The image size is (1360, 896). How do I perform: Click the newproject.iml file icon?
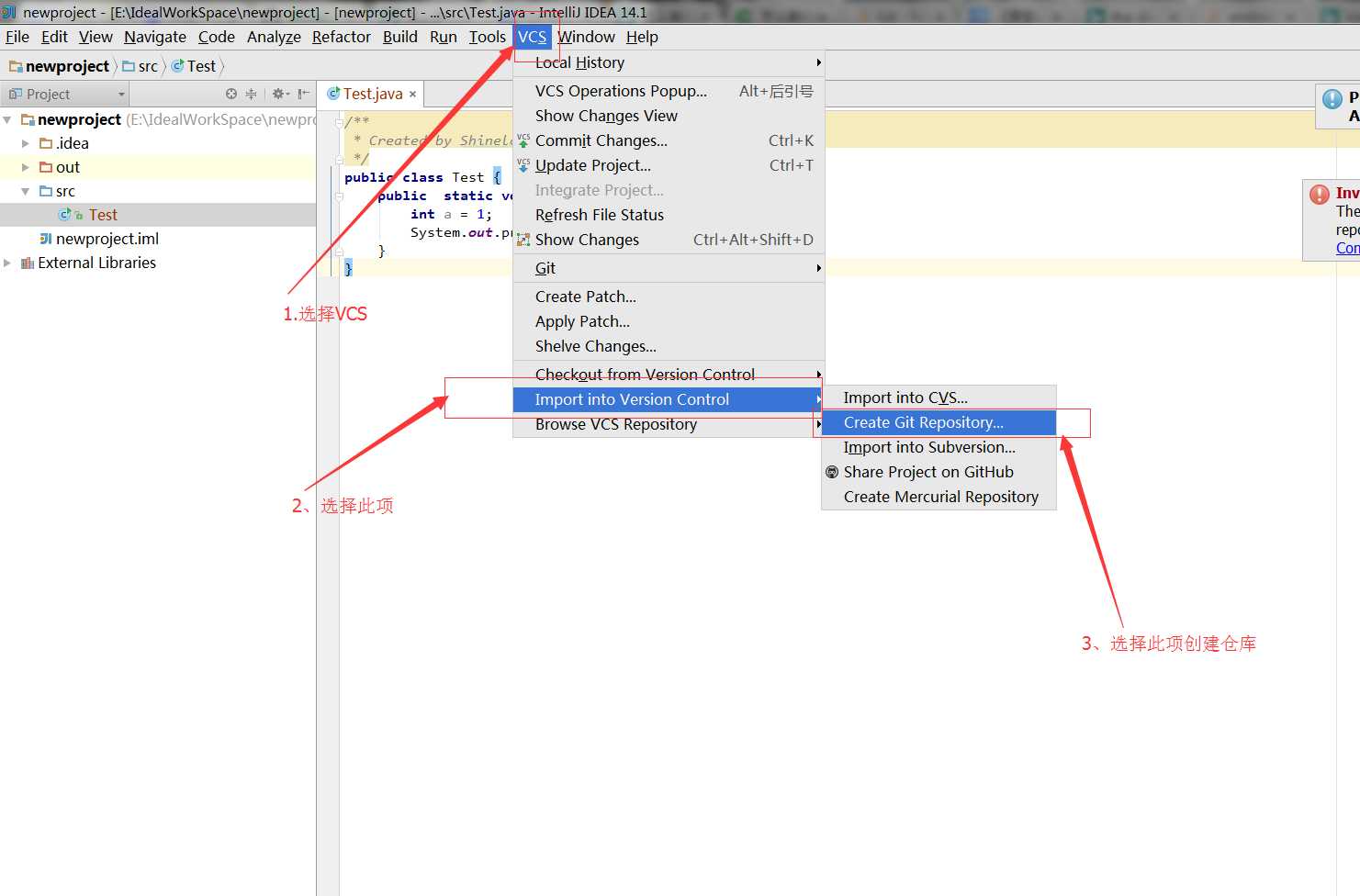46,239
